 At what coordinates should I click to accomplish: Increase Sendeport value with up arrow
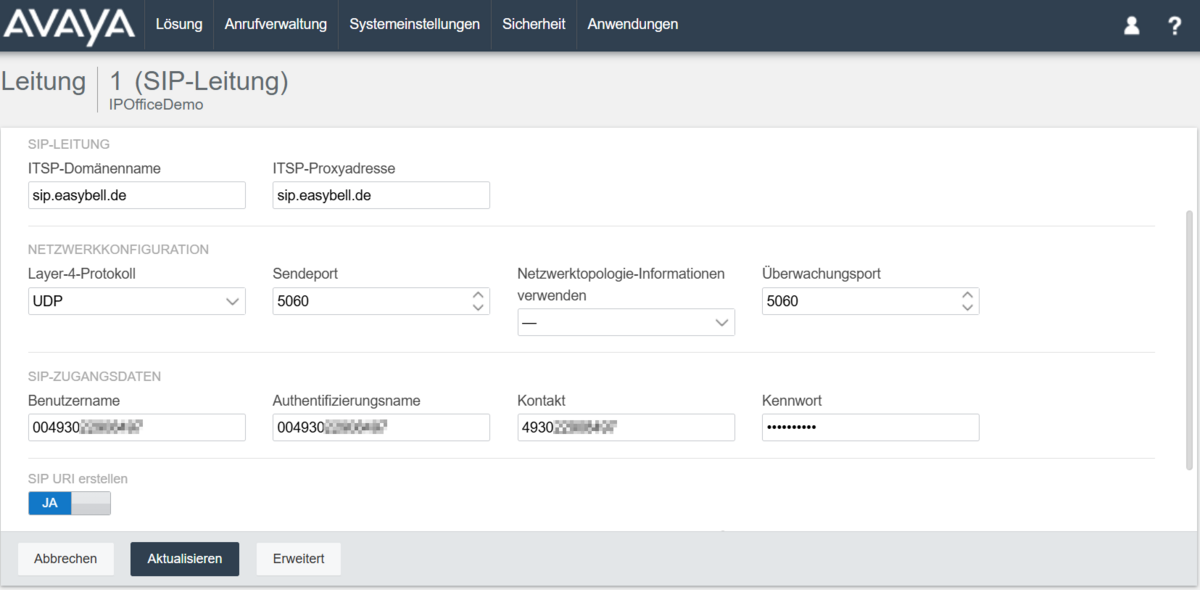[x=478, y=295]
